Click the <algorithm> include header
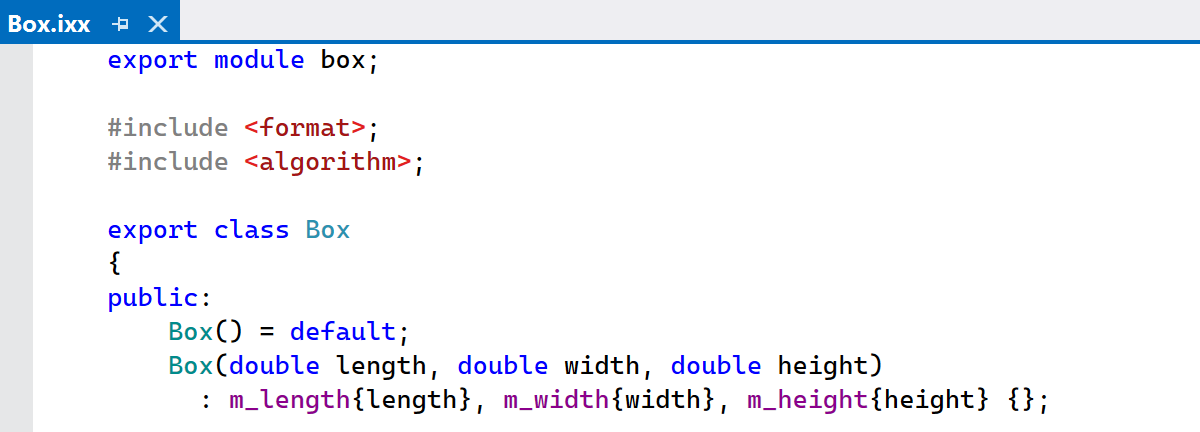Viewport: 1200px width, 432px height. (328, 162)
